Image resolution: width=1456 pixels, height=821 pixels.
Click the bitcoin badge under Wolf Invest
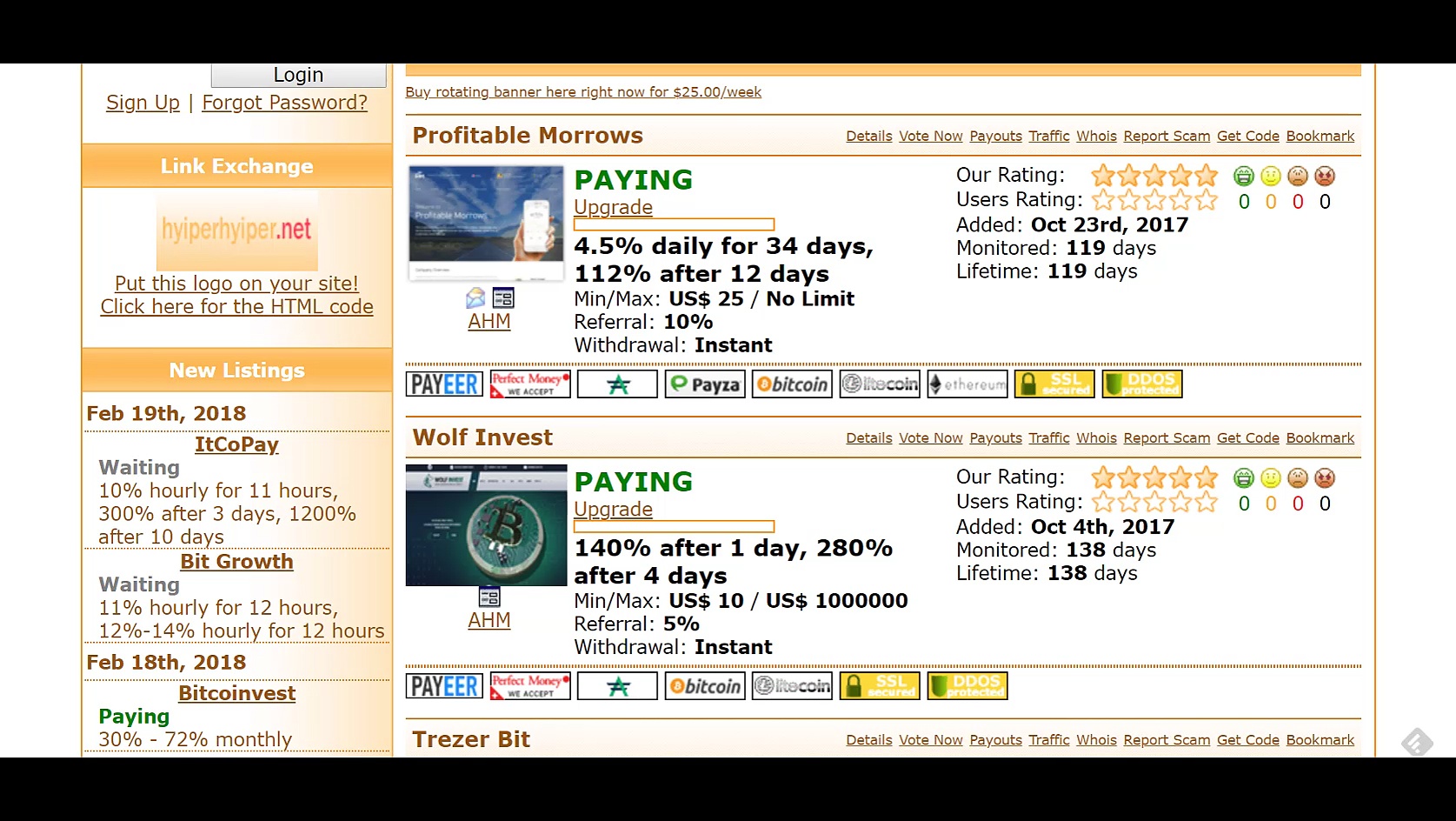[x=705, y=686]
